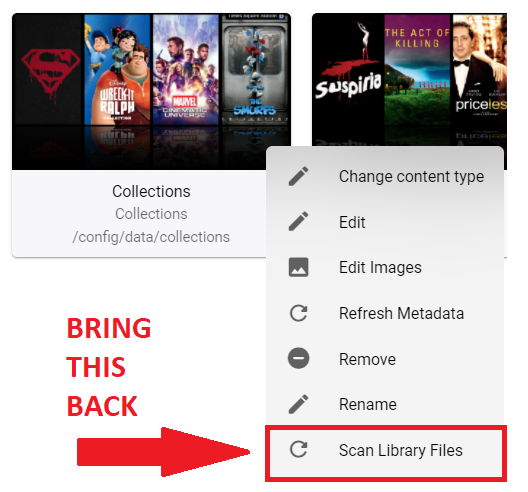Click the Marvel Cinematic Universe poster
This screenshot has height=492, width=528.
(x=186, y=69)
